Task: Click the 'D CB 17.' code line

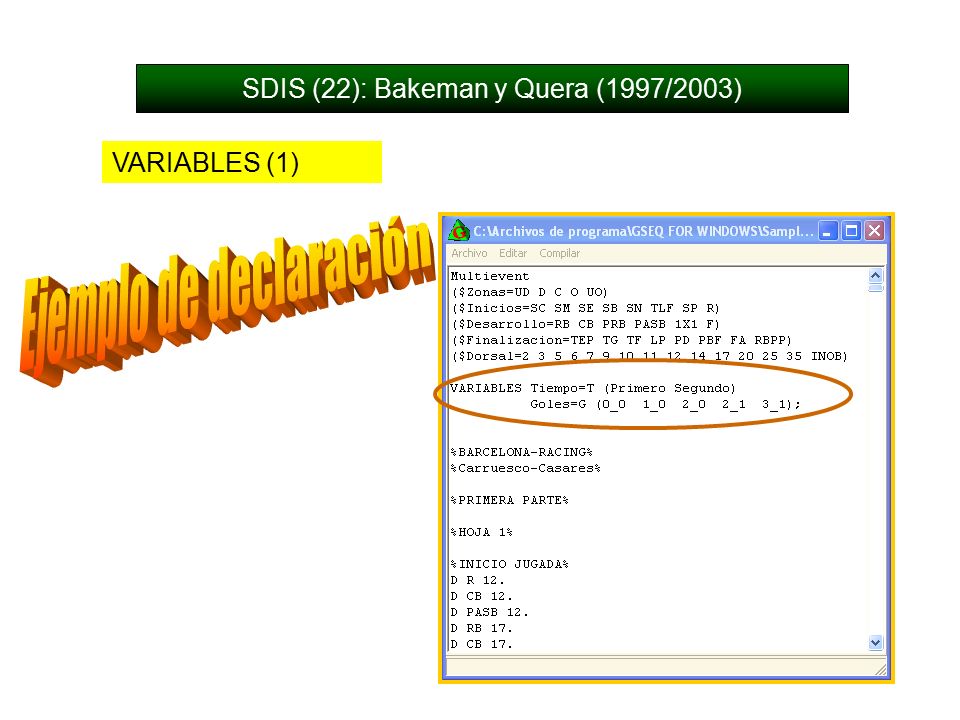Action: [x=482, y=643]
